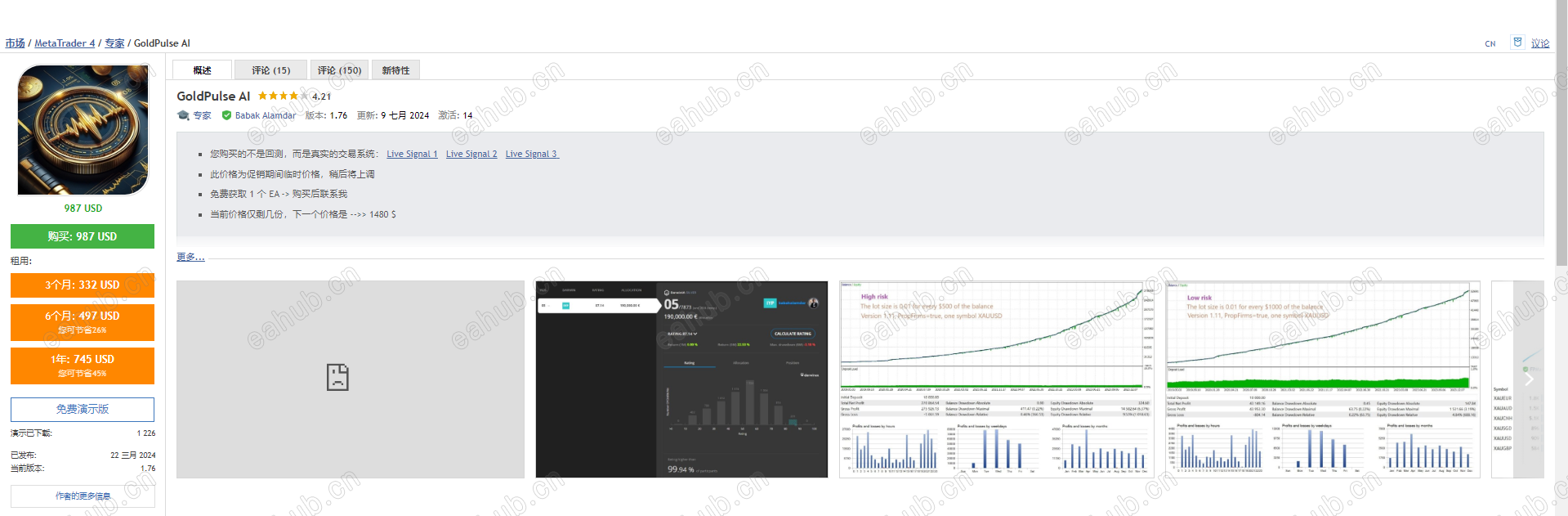The height and width of the screenshot is (516, 1568).
Task: Open the 议论 discussion link
Action: pos(1540,43)
